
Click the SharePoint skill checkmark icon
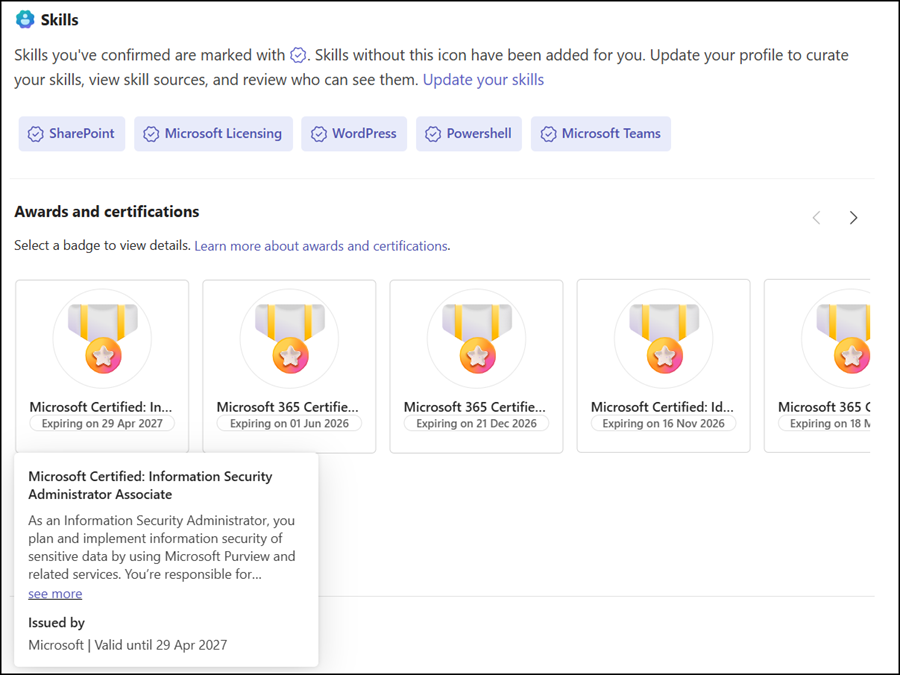36,134
